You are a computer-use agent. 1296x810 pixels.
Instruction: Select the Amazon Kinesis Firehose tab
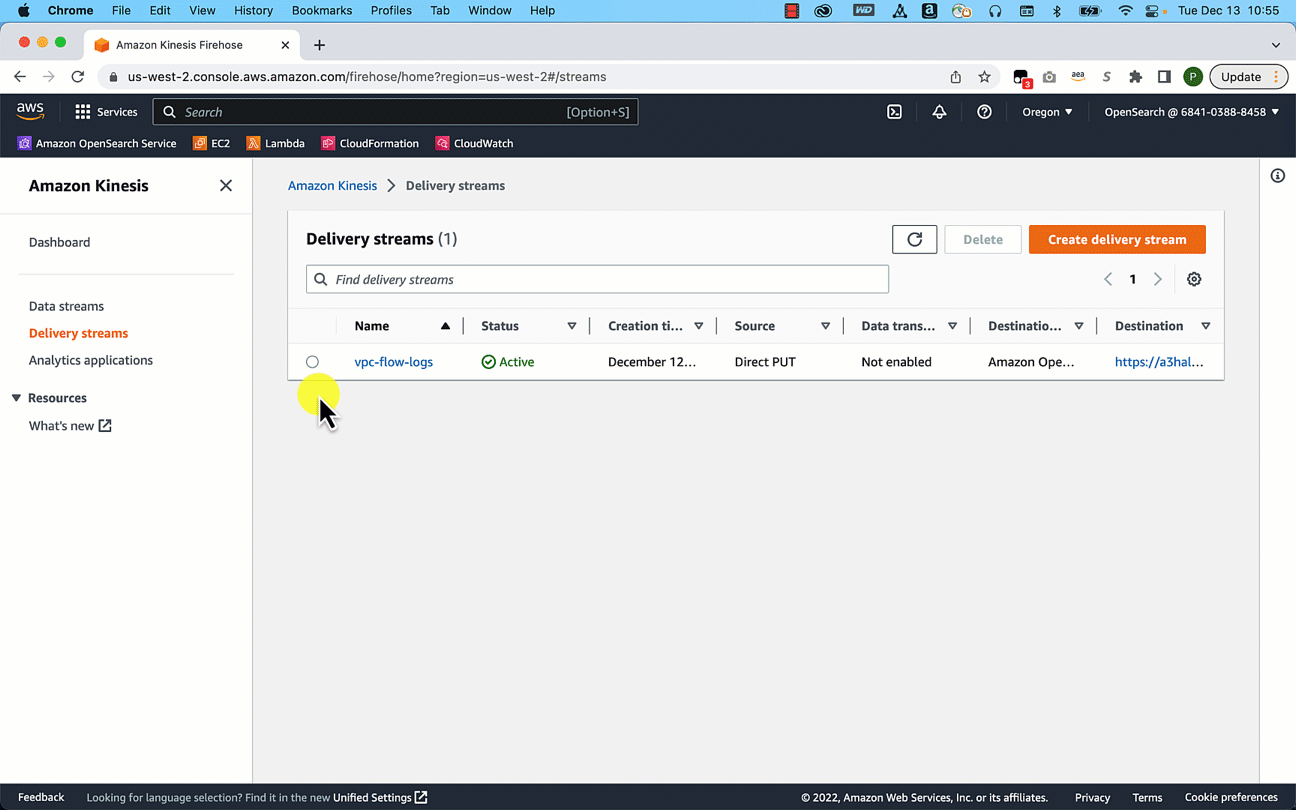[190, 45]
